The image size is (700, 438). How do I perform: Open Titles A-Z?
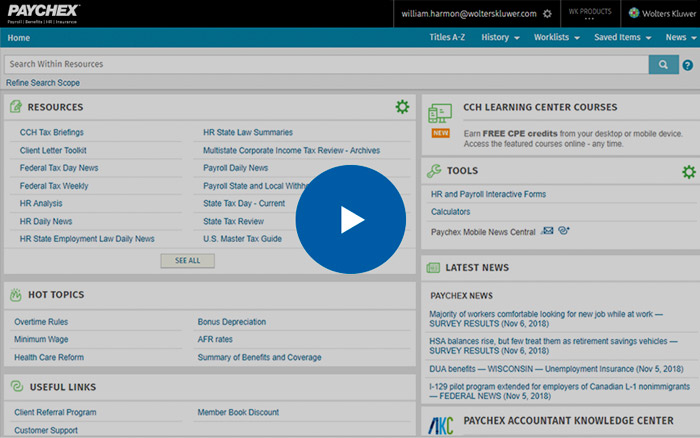[x=447, y=38]
